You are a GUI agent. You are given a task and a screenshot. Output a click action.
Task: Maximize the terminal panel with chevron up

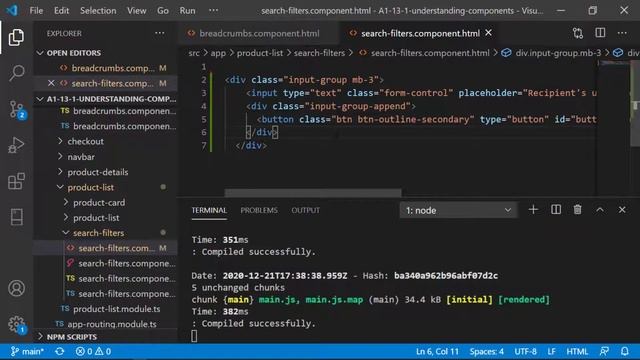pyautogui.click(x=600, y=210)
